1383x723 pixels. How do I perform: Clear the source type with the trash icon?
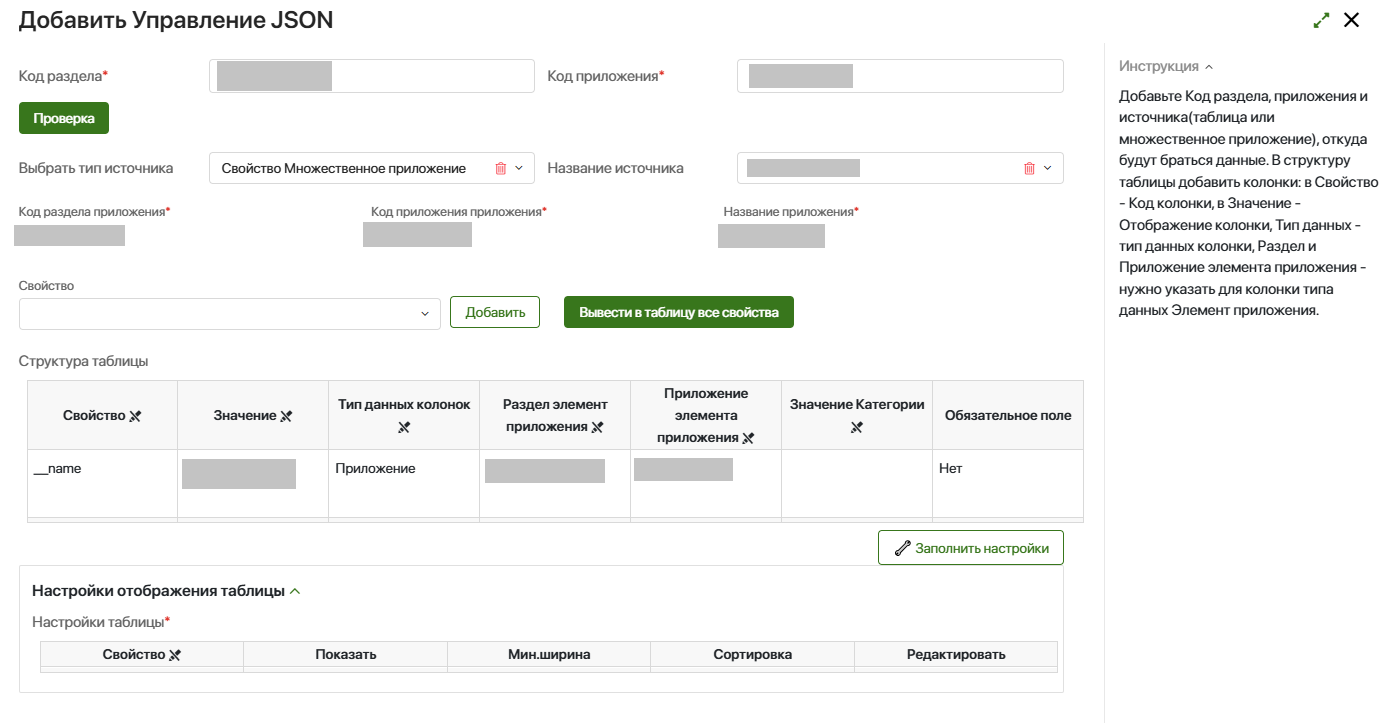click(501, 168)
